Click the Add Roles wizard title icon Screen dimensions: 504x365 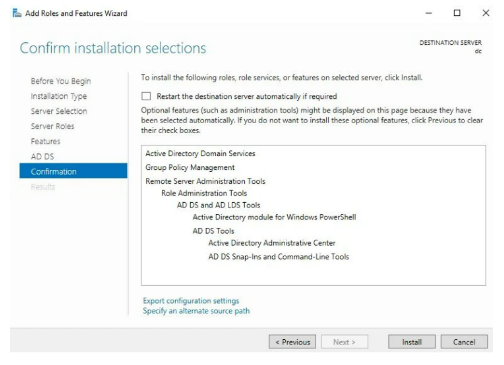pos(17,13)
